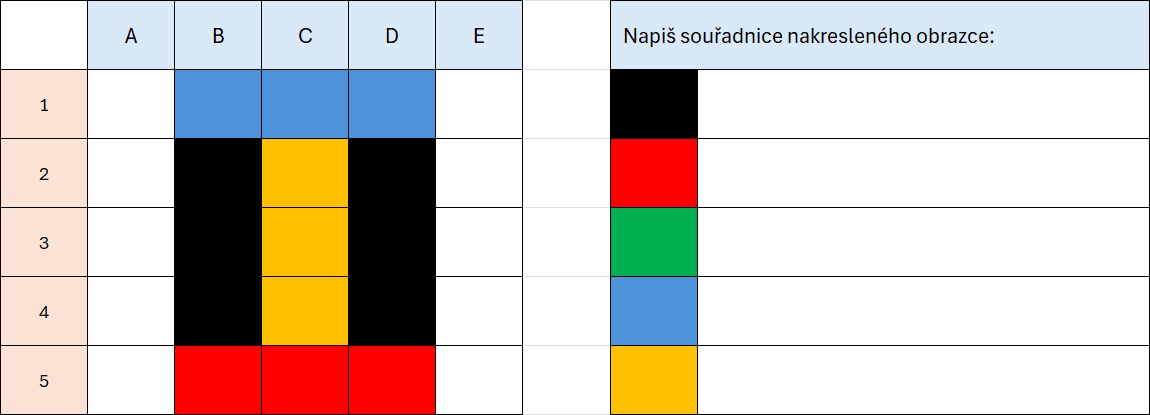This screenshot has width=1150, height=415.
Task: Click answer field beside red swatch
Action: click(x=922, y=173)
